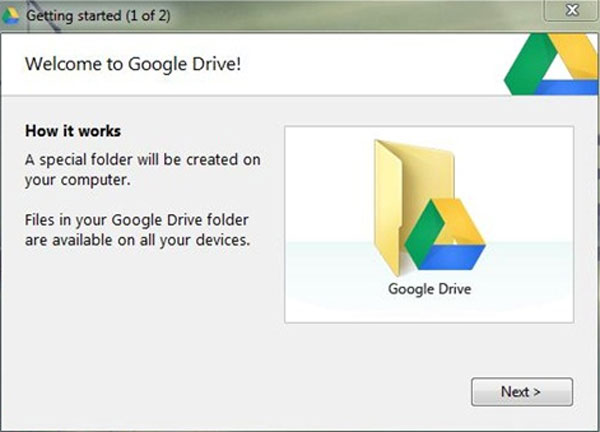Screen dimensions: 600x432
Task: Click 'Files in your Google Drive folder' text
Action: point(137,230)
